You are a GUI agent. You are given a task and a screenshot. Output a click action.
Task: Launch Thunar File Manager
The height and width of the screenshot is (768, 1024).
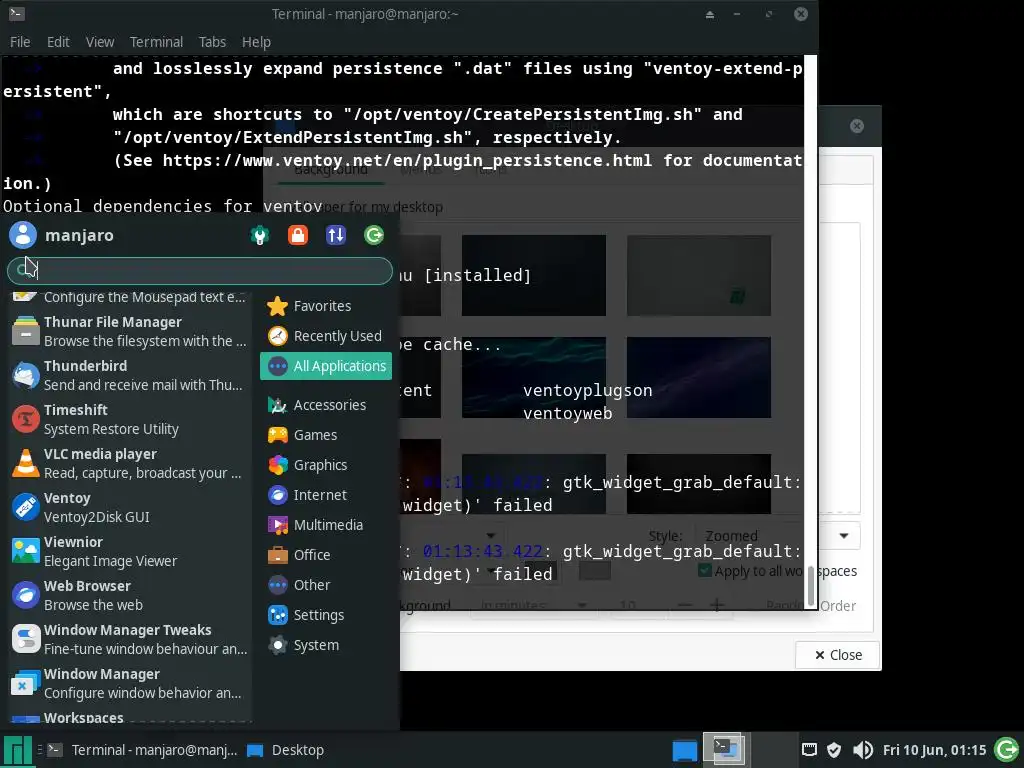point(129,331)
